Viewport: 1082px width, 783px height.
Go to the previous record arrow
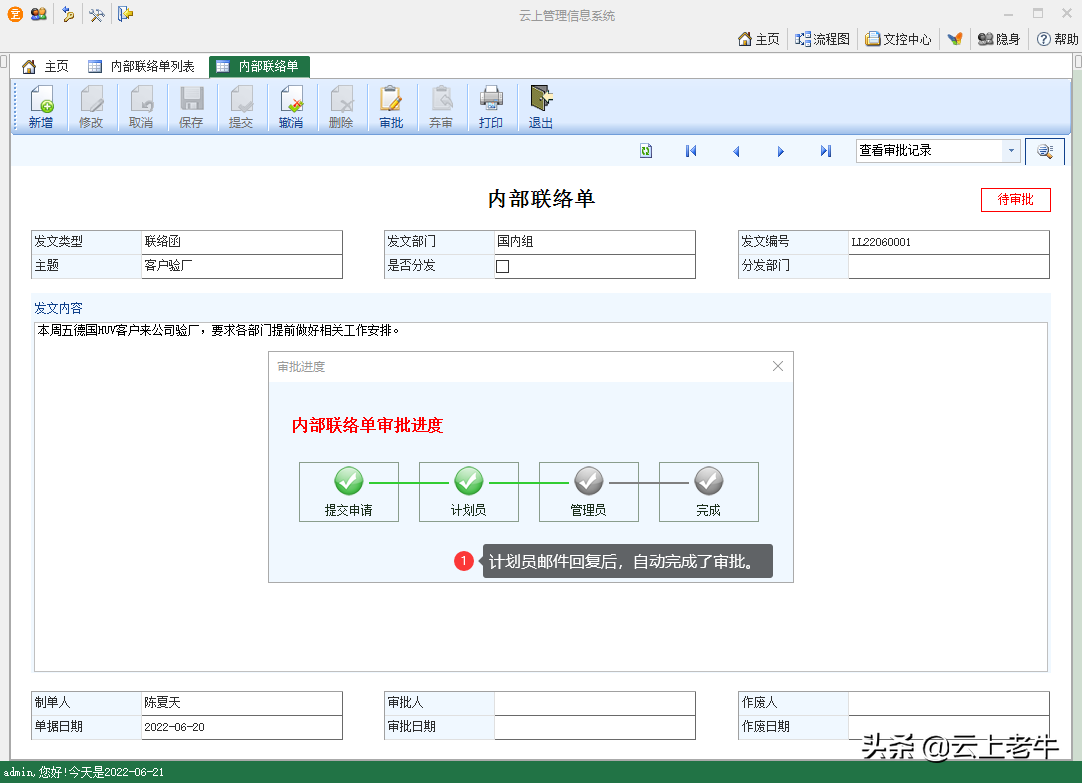(x=736, y=151)
